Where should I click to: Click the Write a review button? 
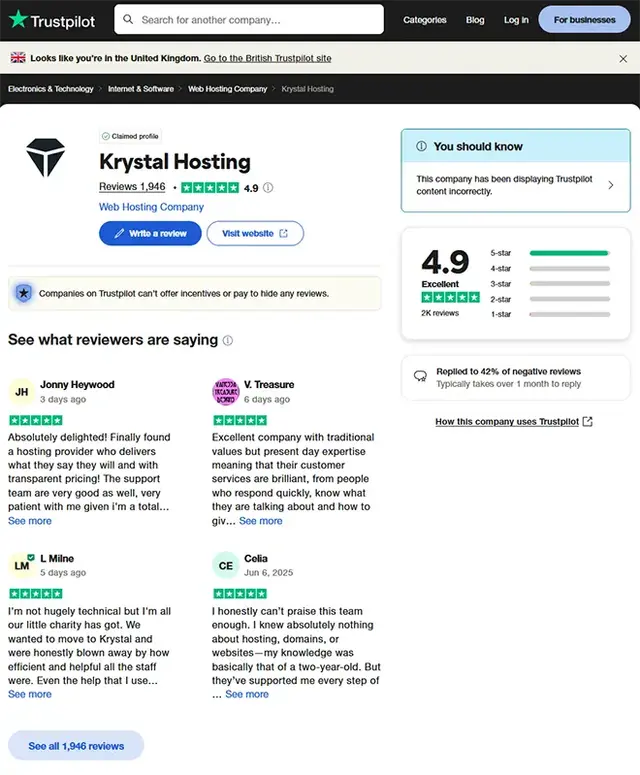(150, 233)
